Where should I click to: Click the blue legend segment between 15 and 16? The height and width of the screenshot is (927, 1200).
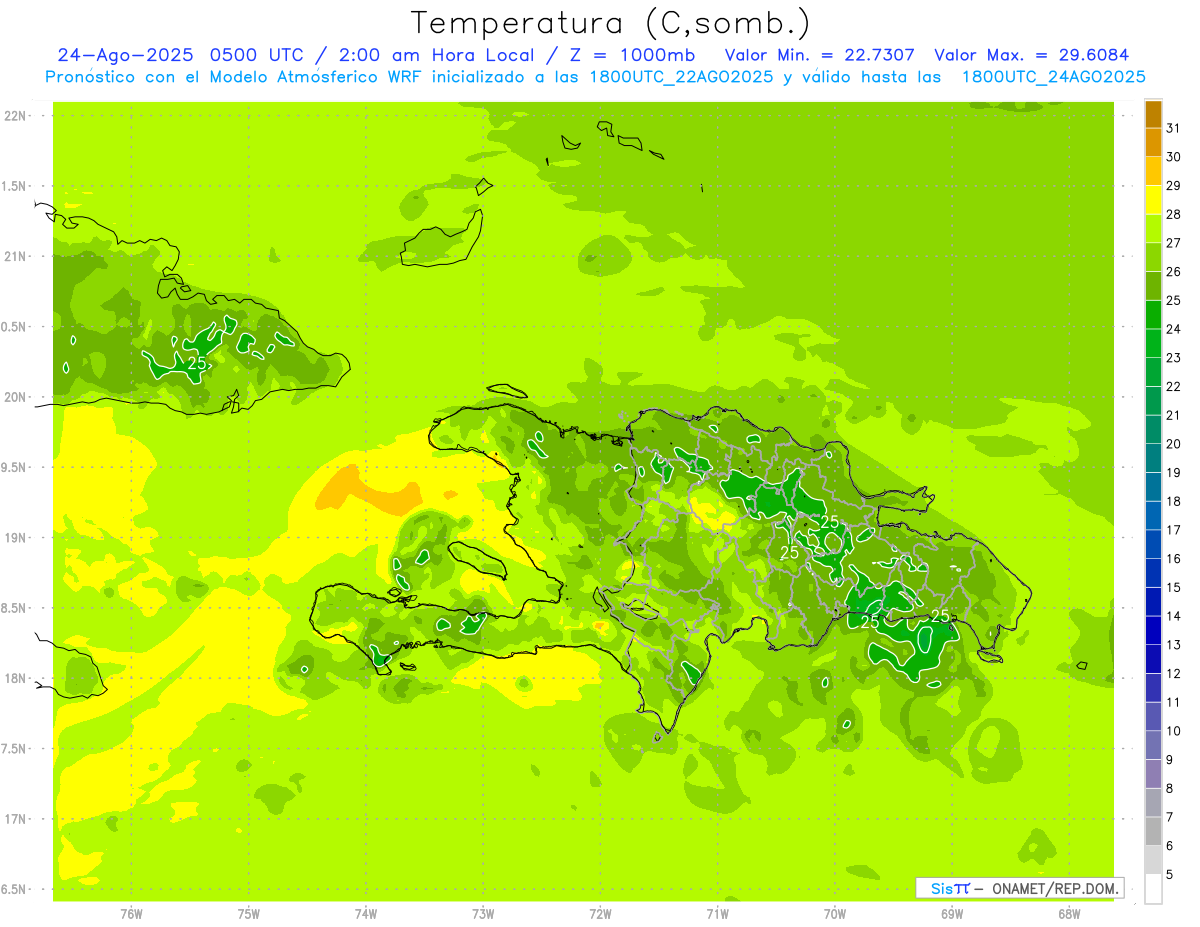coord(1153,574)
